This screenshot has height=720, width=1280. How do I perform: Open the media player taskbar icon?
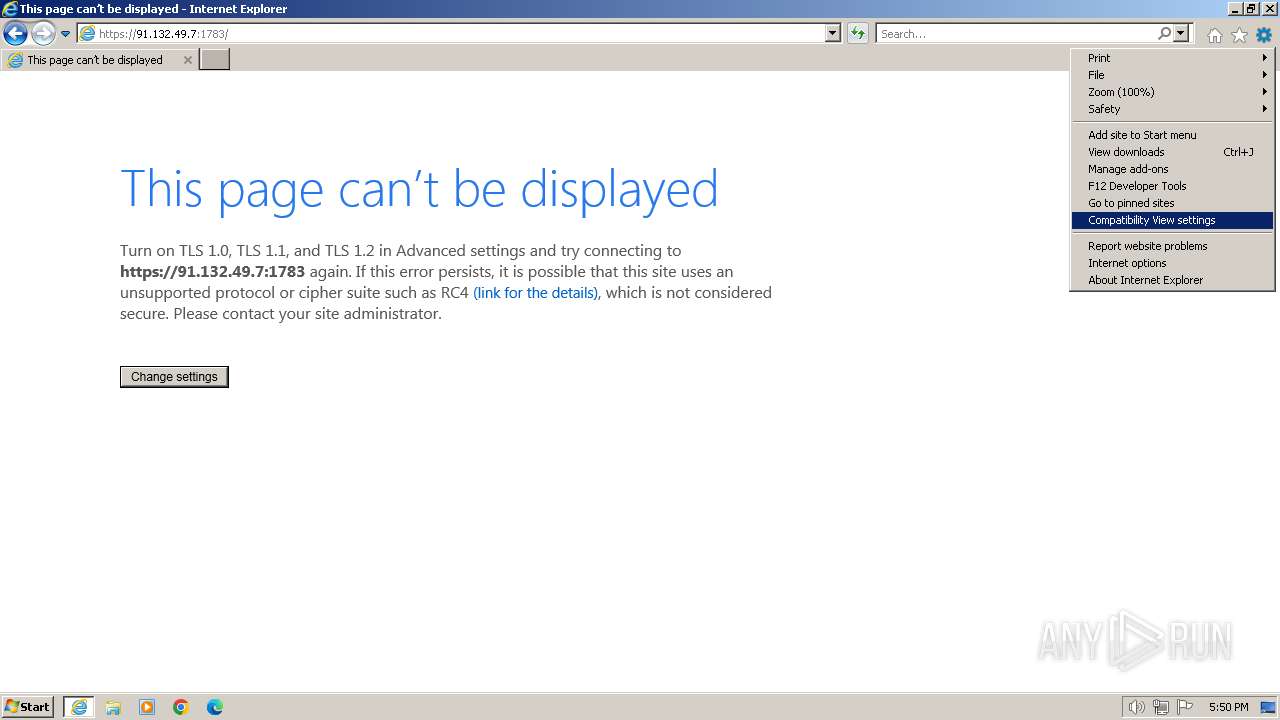(x=147, y=707)
